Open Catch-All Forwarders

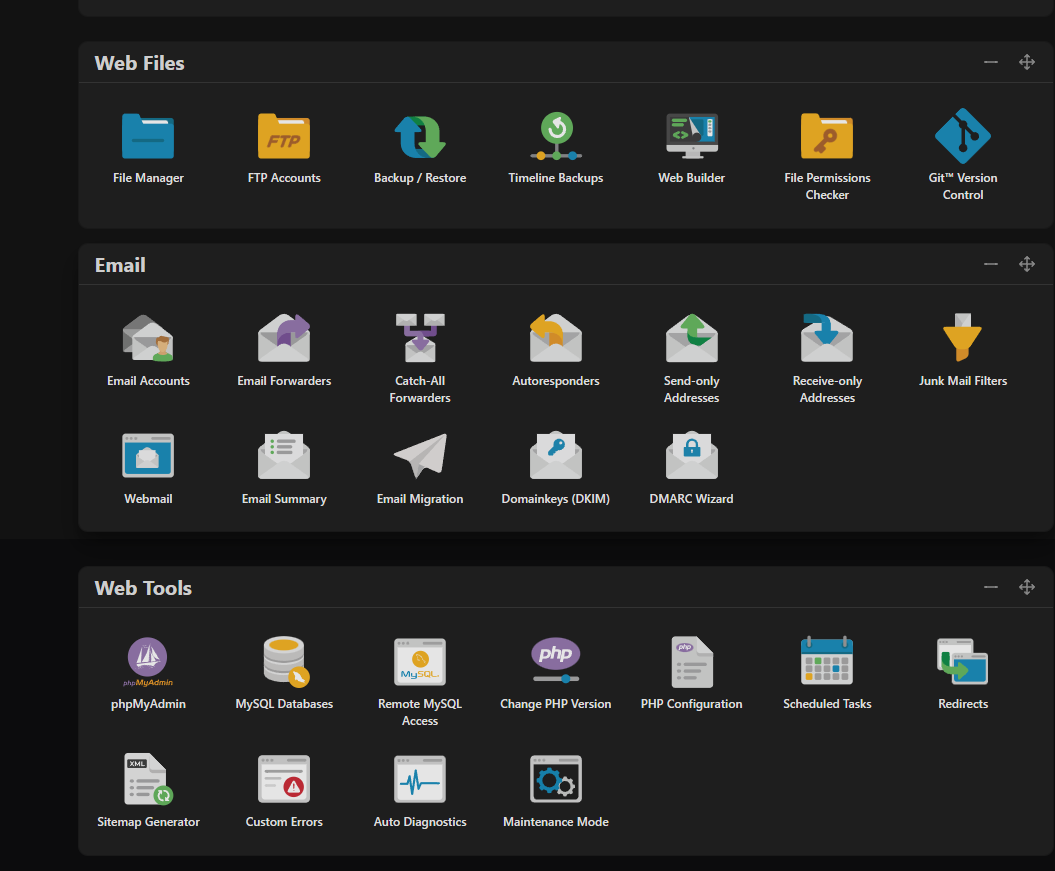[x=420, y=338]
